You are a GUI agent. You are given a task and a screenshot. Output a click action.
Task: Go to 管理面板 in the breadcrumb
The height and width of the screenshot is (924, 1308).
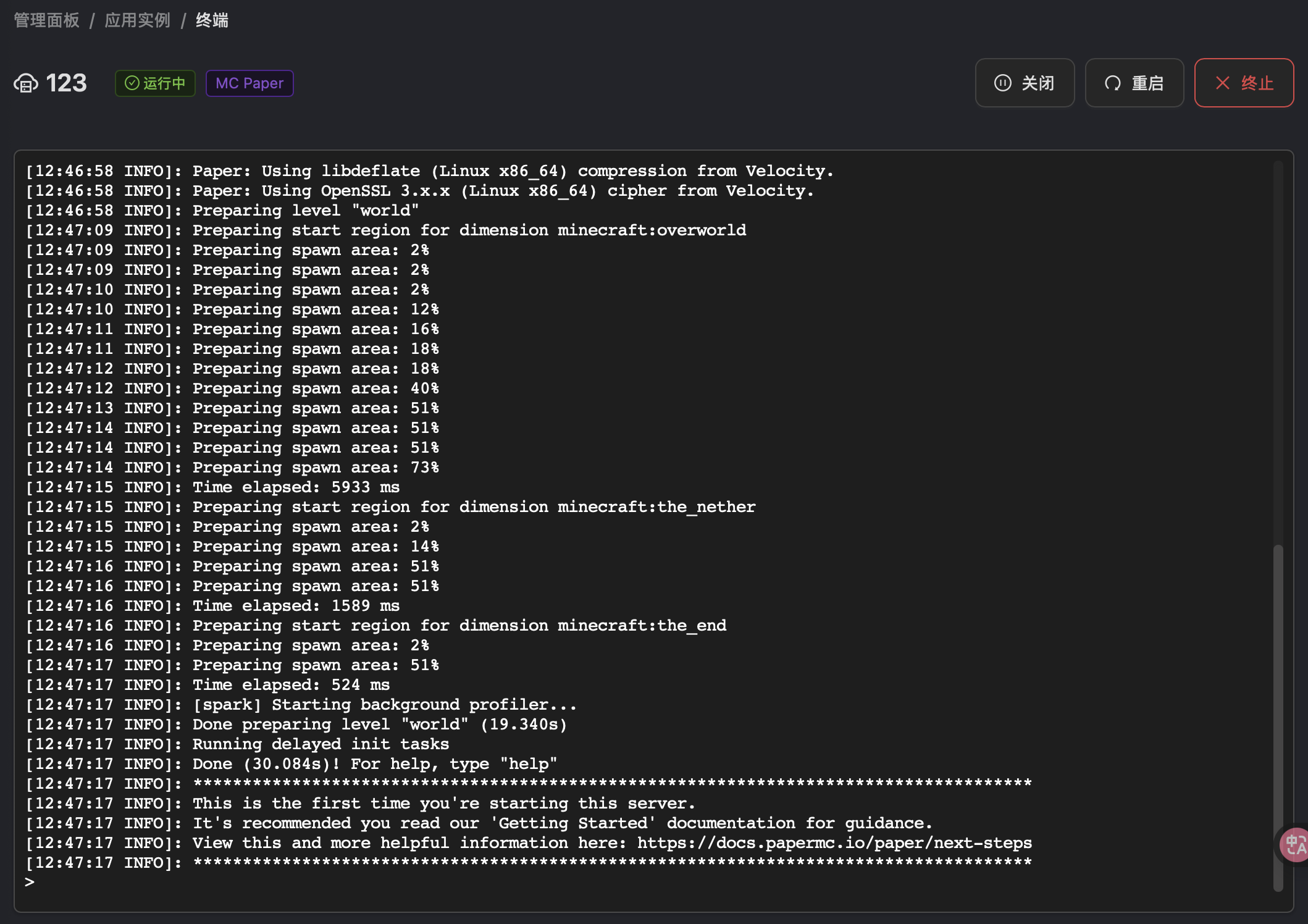click(46, 20)
